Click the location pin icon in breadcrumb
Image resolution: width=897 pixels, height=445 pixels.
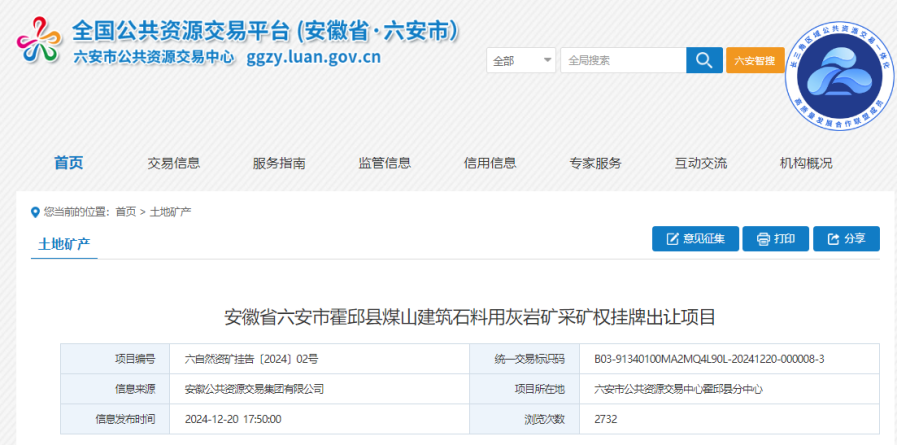(36, 212)
